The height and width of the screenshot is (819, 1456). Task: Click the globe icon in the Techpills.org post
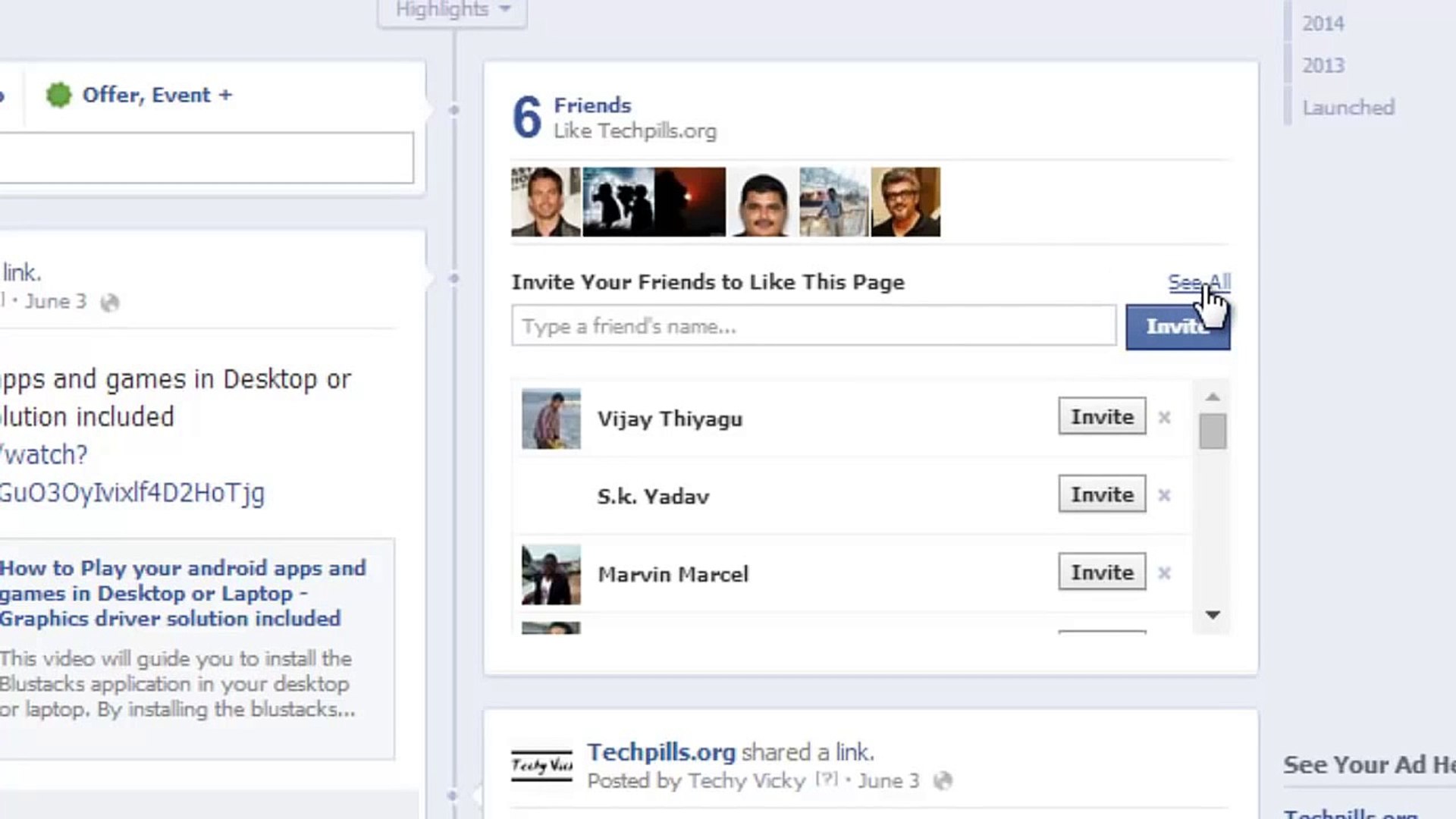coord(945,781)
